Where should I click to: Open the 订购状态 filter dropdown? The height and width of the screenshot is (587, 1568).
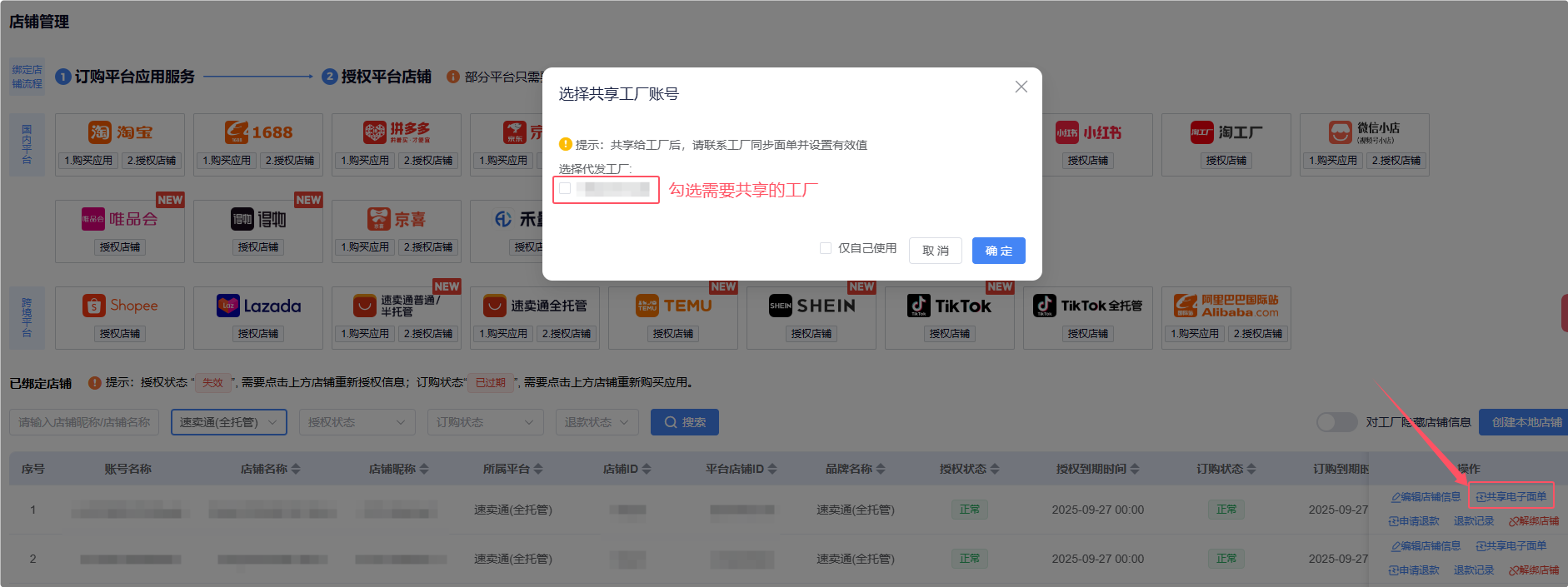[486, 422]
